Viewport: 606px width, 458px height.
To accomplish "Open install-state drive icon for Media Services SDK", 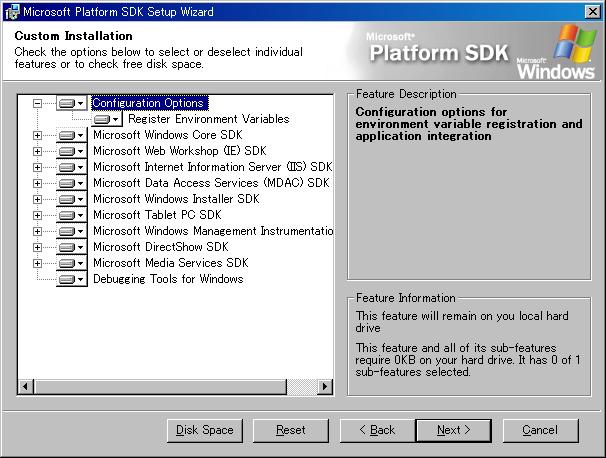I will [x=71, y=264].
